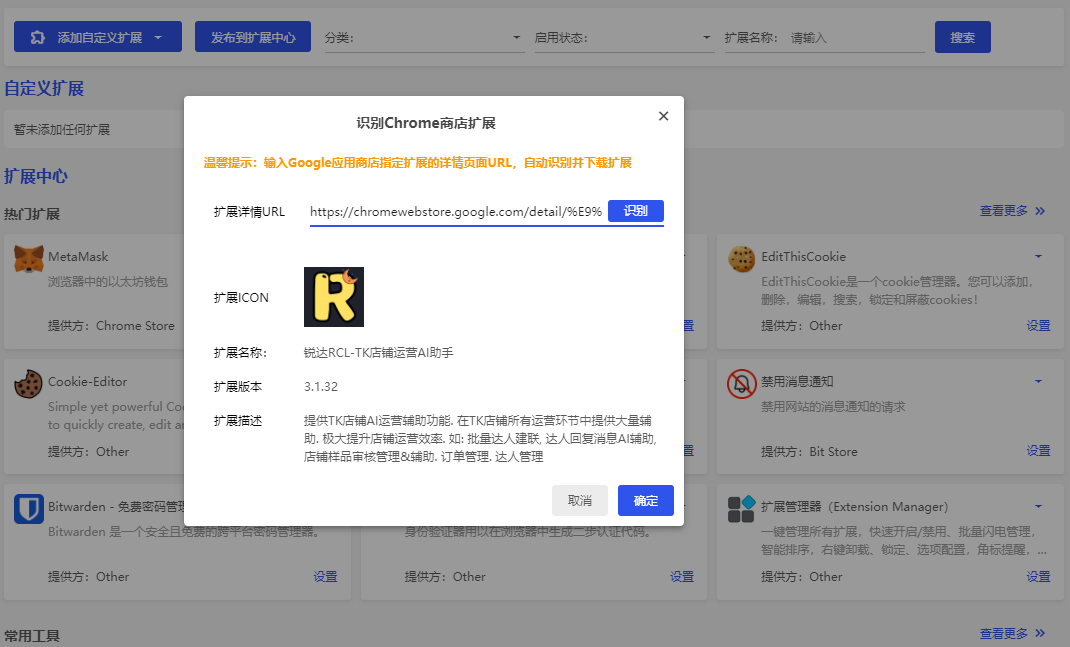Expand the EditThisCookie card arrow menu

[x=1038, y=256]
